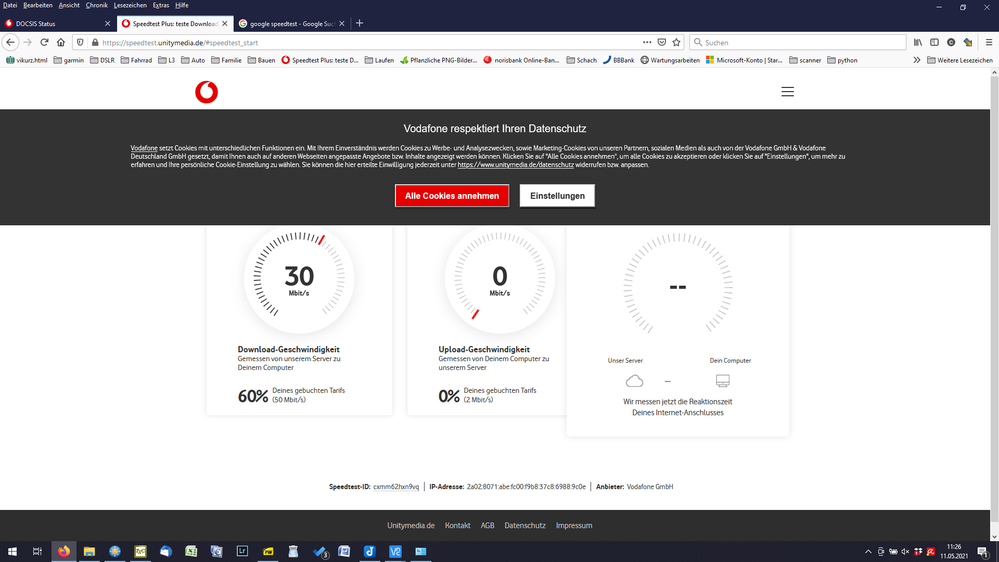Open the AGB footer link
This screenshot has width=999, height=562.
tap(487, 526)
